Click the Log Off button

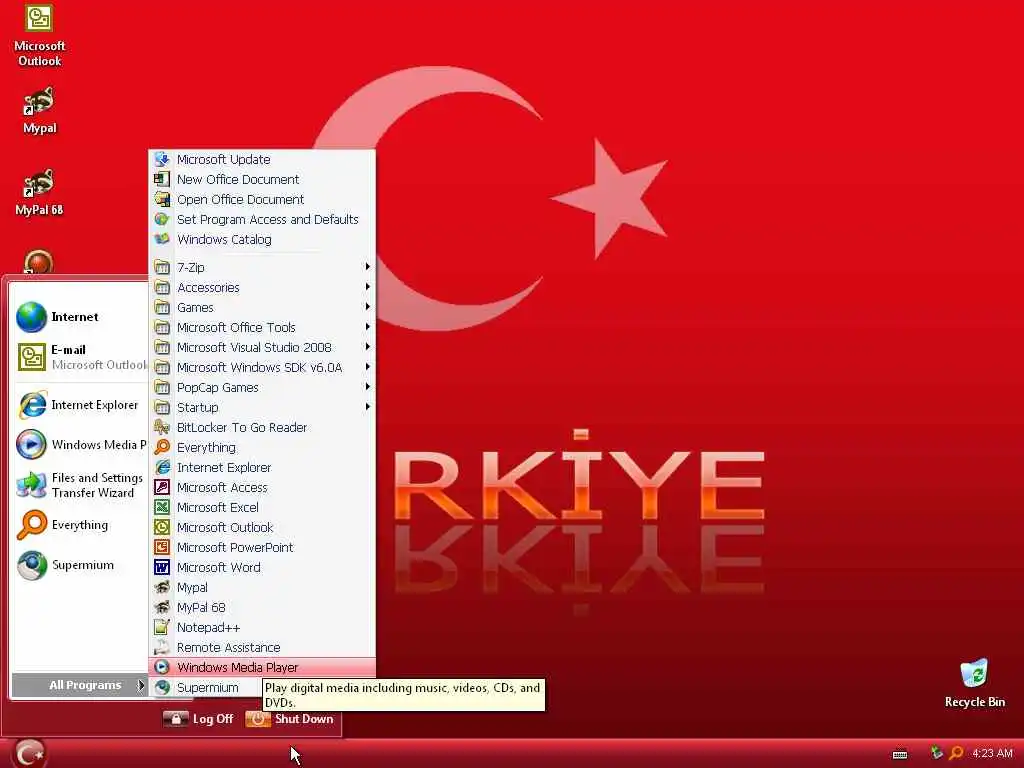(x=199, y=719)
